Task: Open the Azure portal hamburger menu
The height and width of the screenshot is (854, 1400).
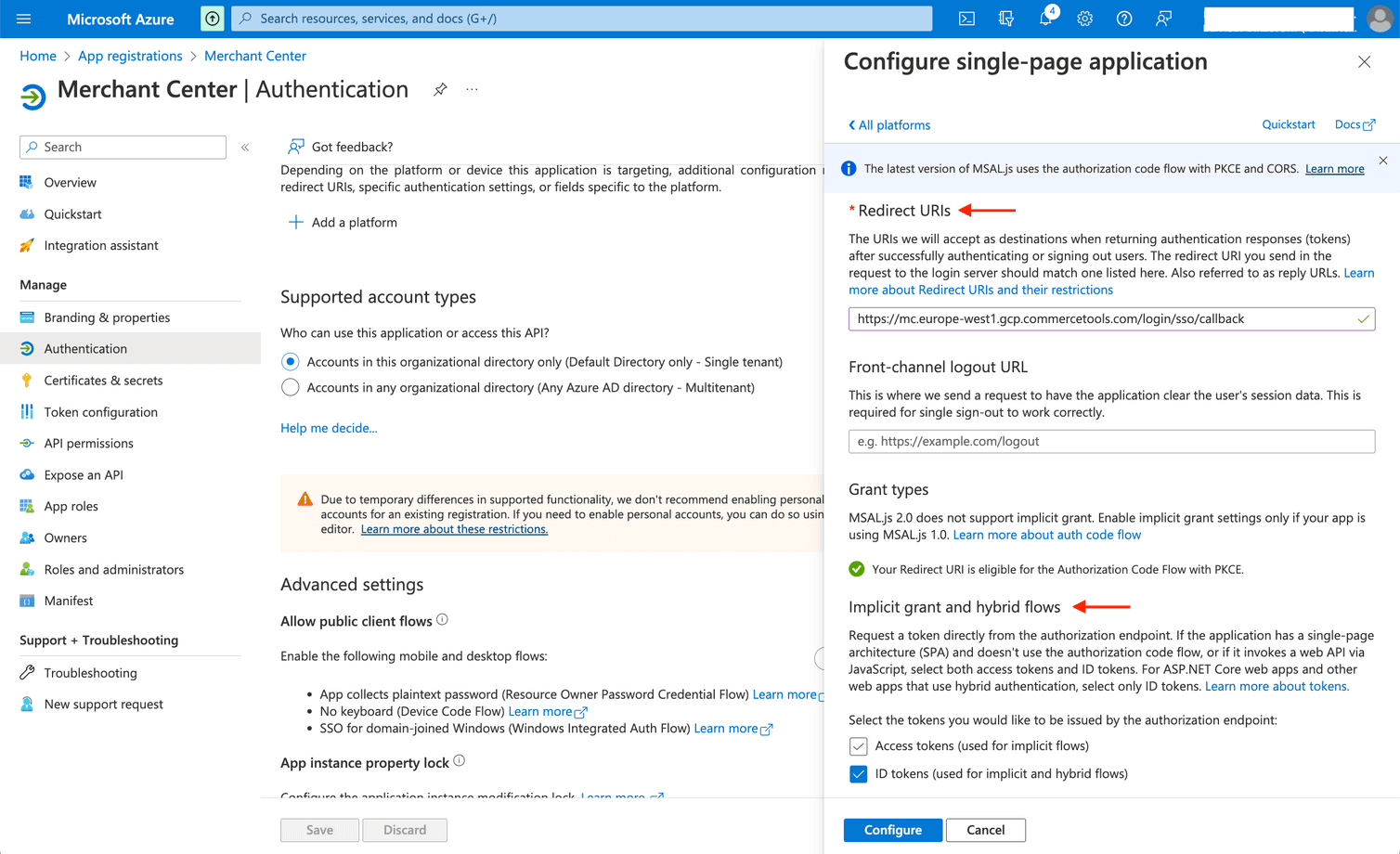Action: coord(24,19)
